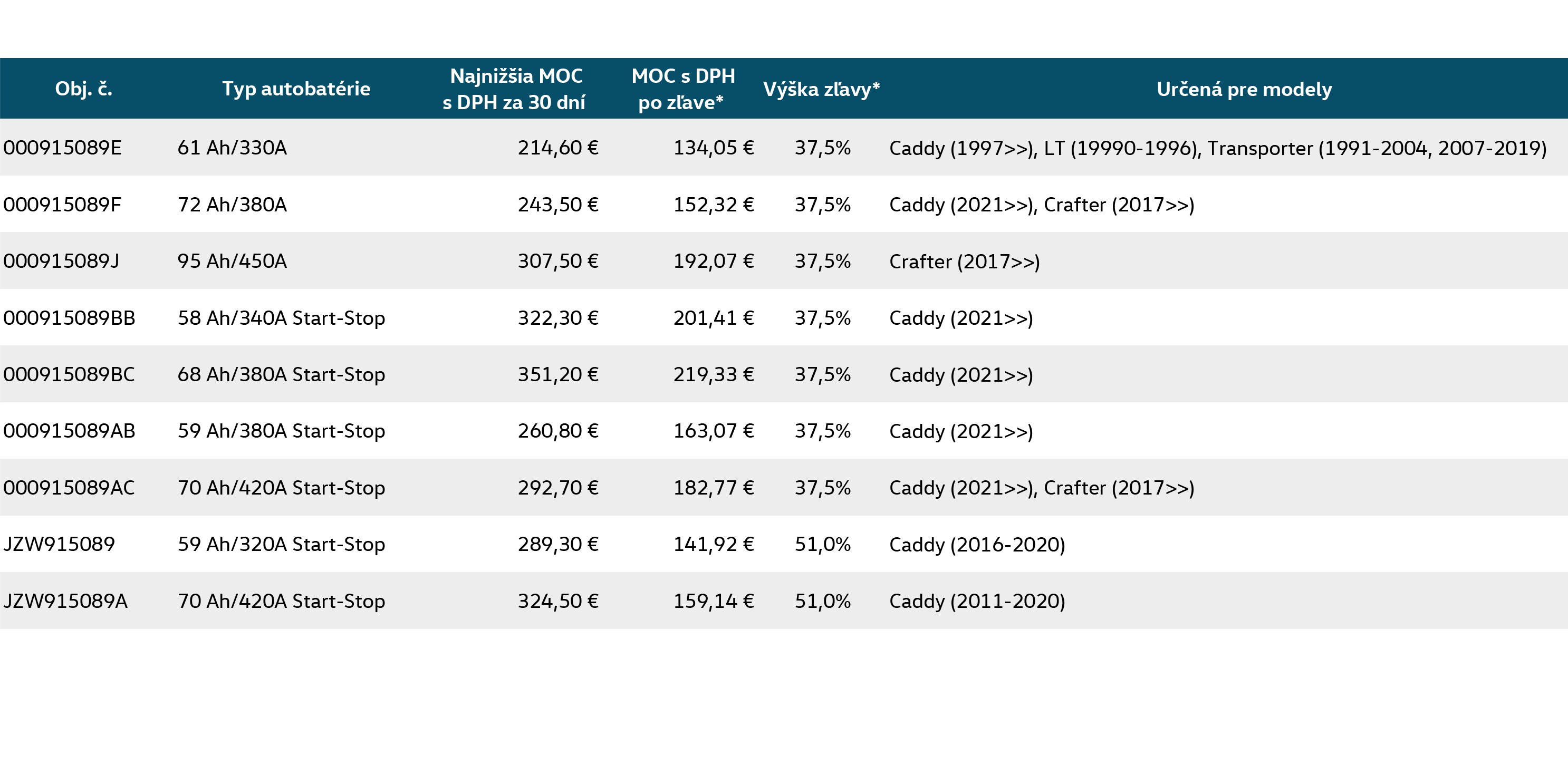Click the discounted price 163,07 €
The height and width of the screenshot is (784, 1568).
(714, 431)
